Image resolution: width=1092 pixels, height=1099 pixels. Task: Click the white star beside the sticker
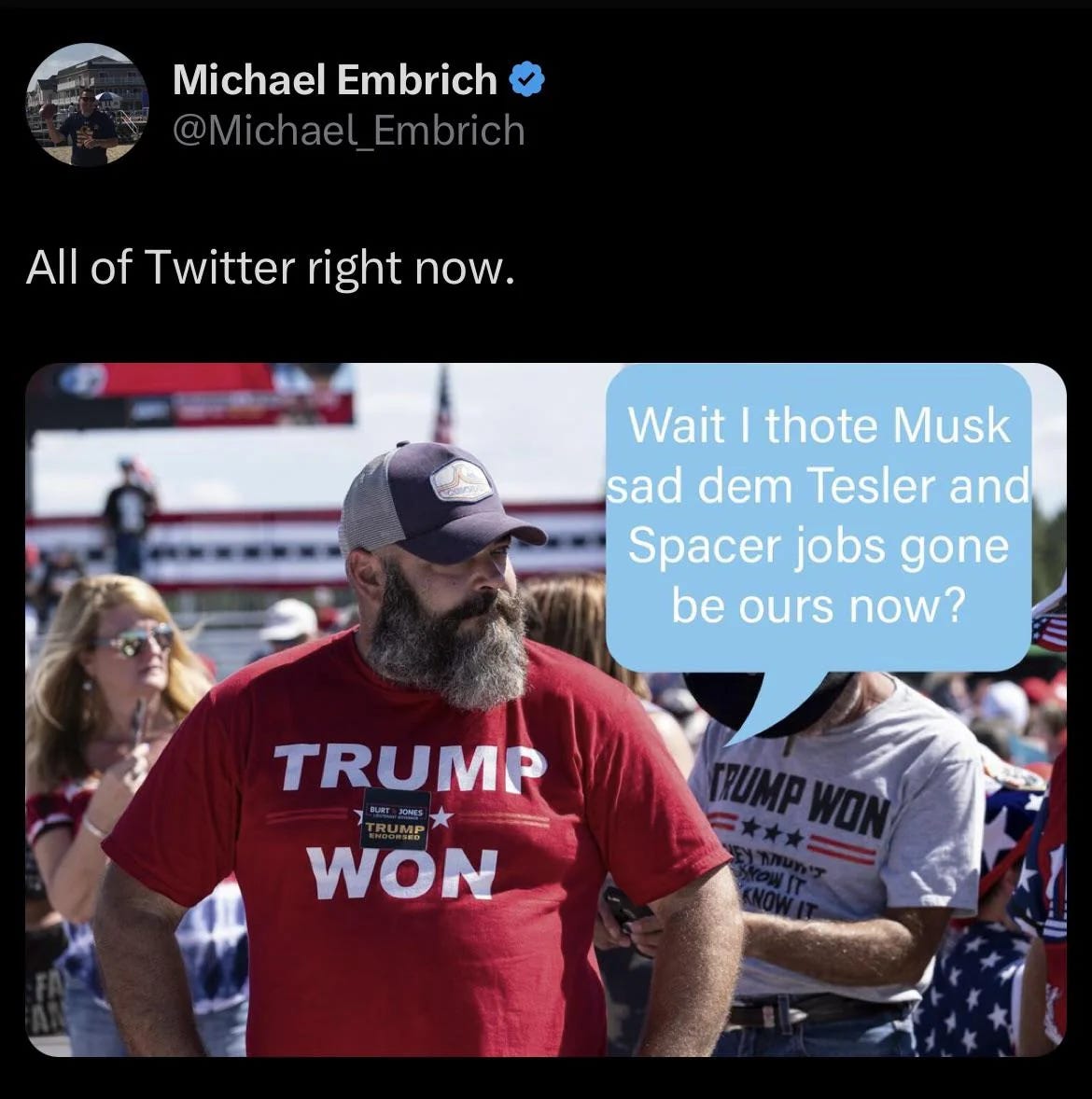(x=441, y=818)
